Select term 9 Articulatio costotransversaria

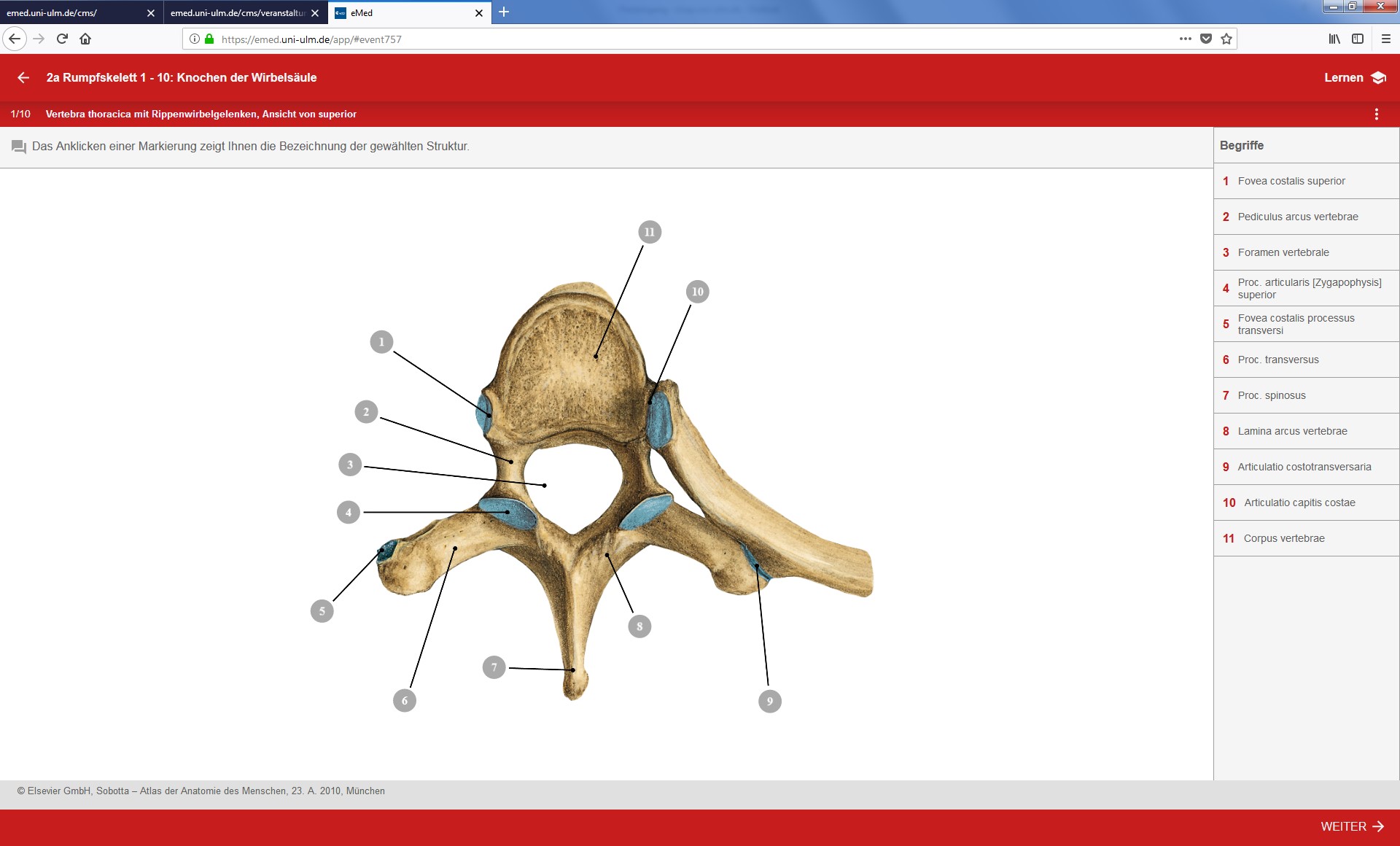[1306, 467]
